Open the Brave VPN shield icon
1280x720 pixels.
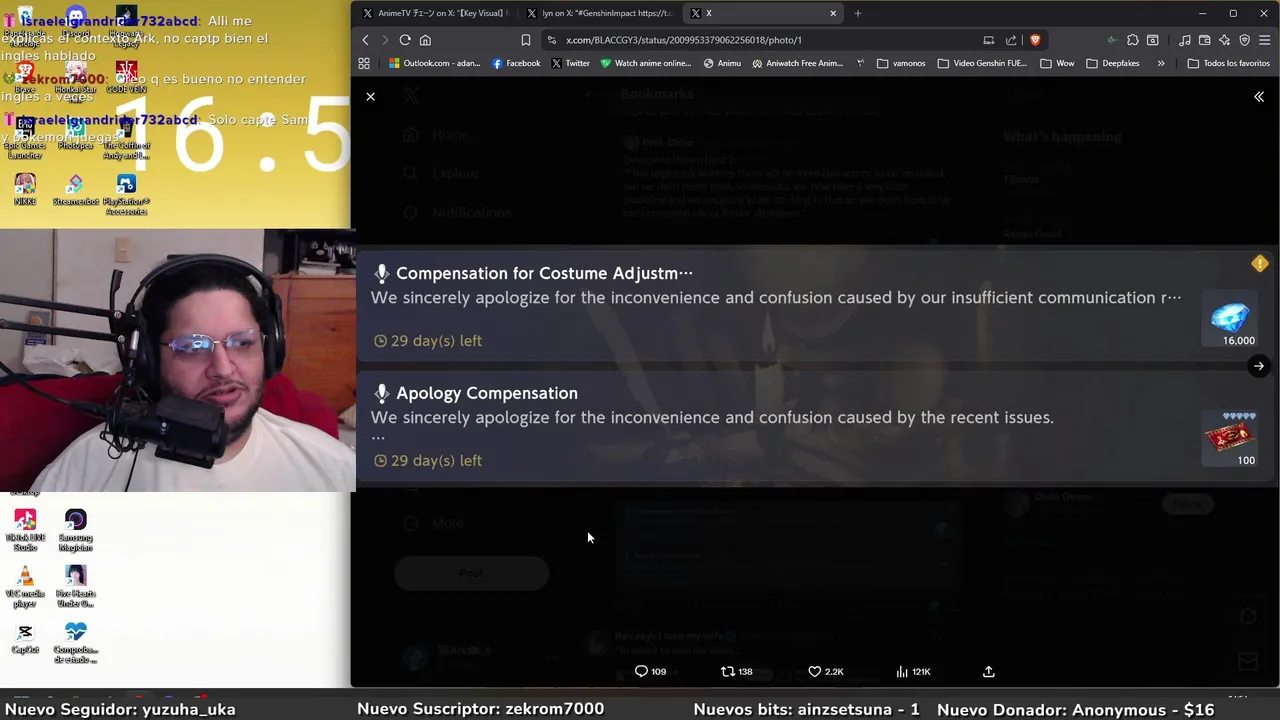pos(1245,40)
